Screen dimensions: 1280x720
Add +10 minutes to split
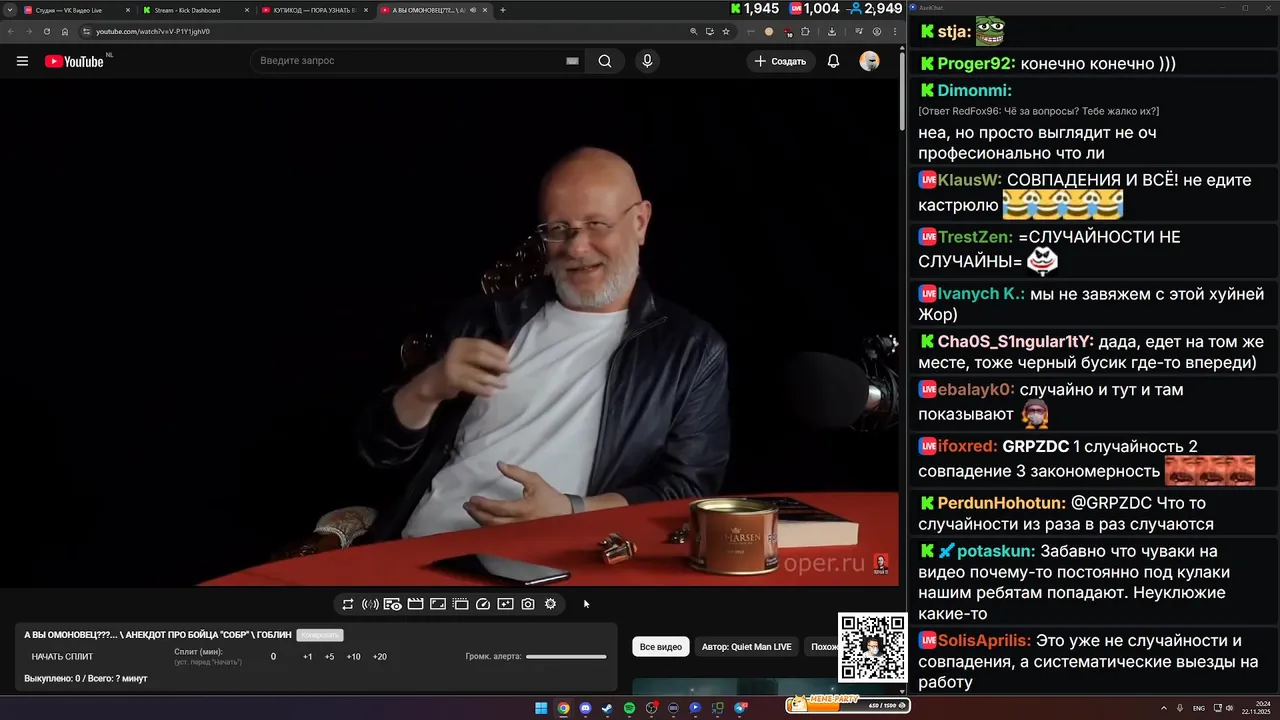point(354,657)
